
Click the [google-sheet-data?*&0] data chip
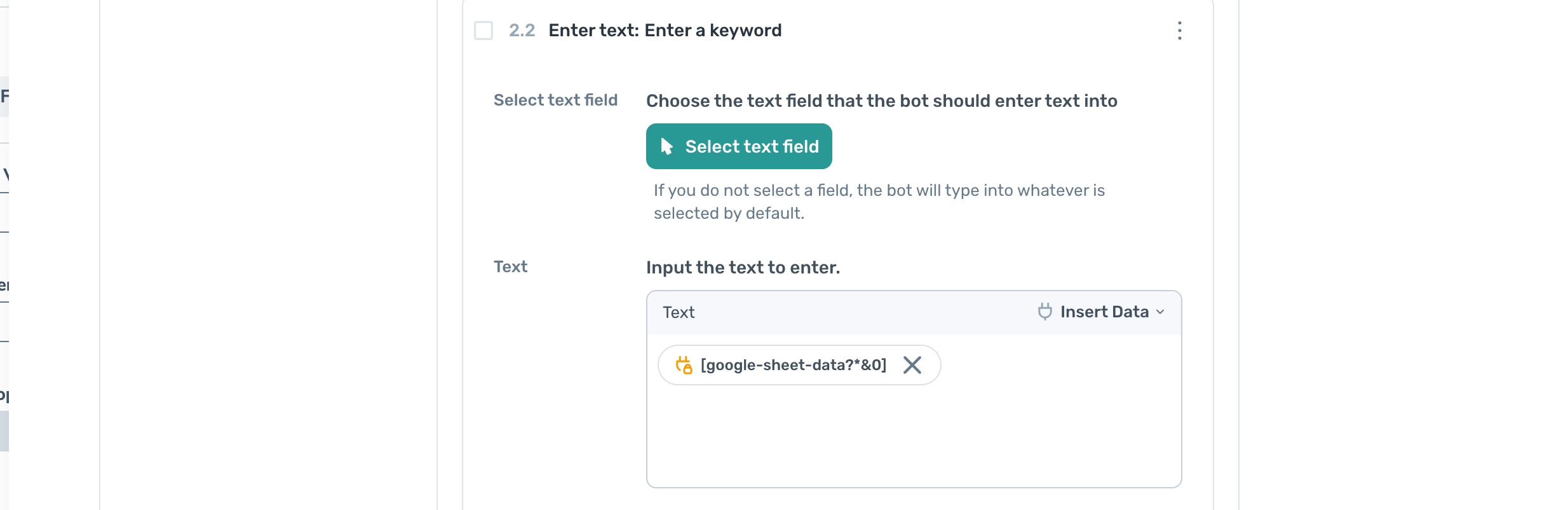pos(799,365)
